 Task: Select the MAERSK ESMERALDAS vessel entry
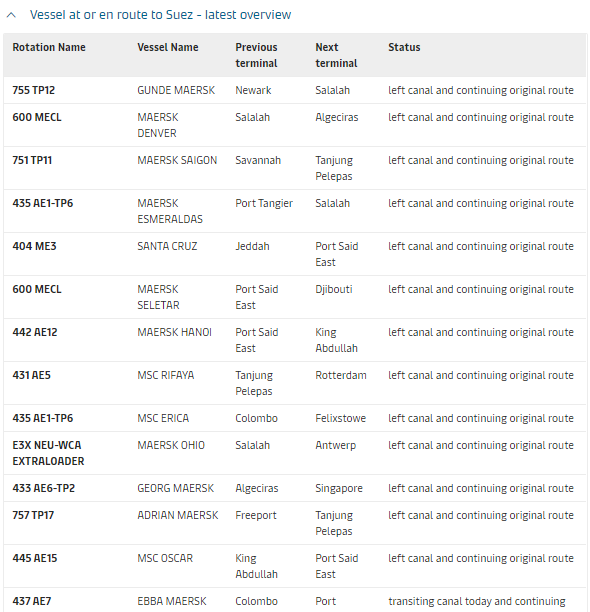170,211
